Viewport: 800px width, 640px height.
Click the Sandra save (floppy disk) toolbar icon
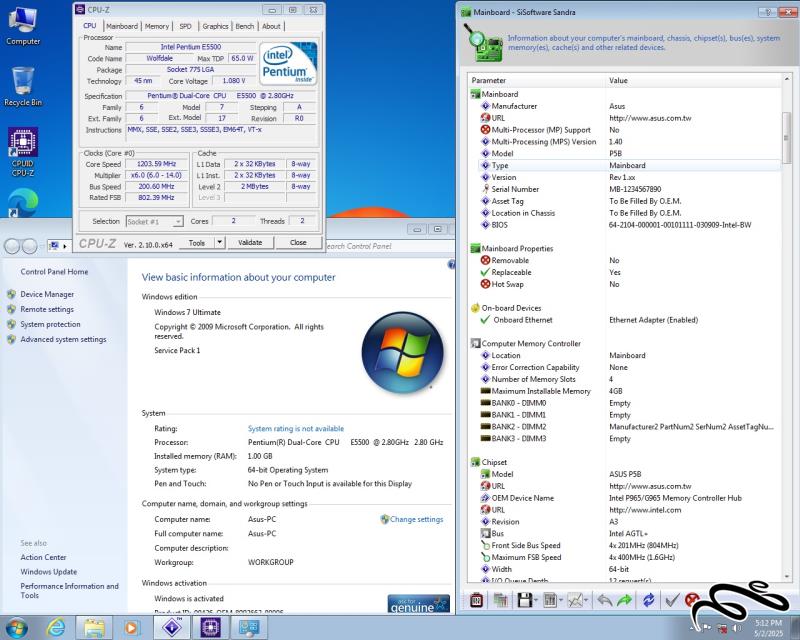(525, 600)
